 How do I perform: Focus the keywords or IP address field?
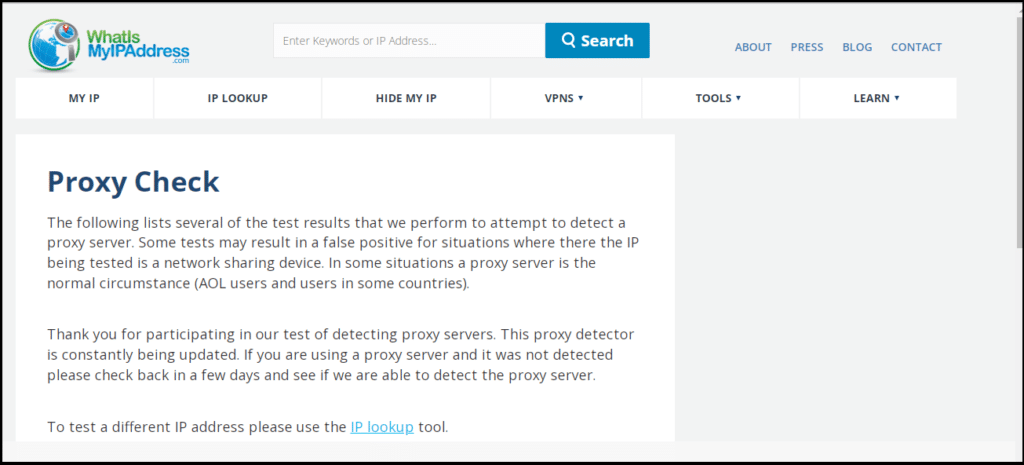click(409, 40)
